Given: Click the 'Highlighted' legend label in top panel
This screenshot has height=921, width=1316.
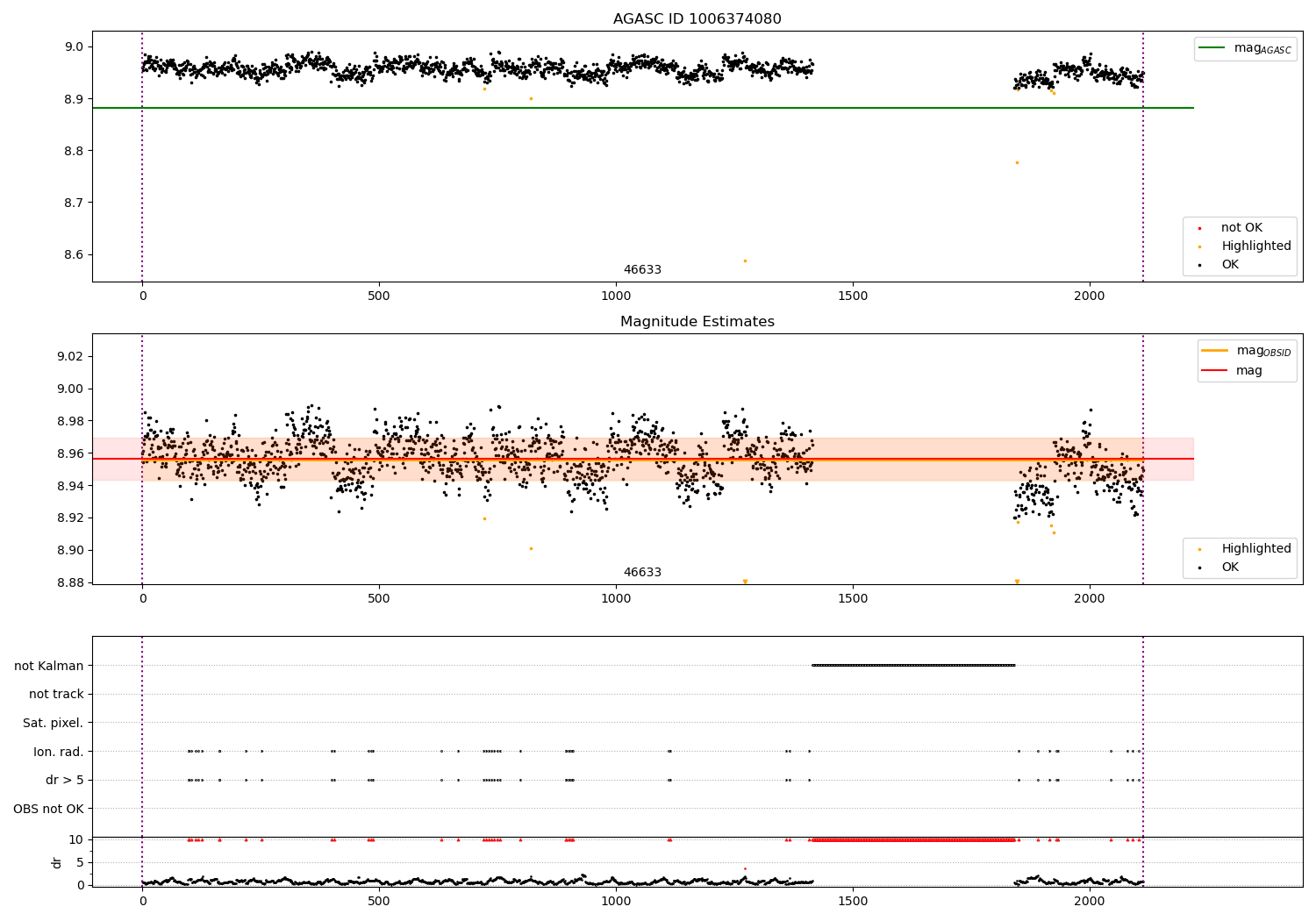Looking at the screenshot, I should 1256,246.
